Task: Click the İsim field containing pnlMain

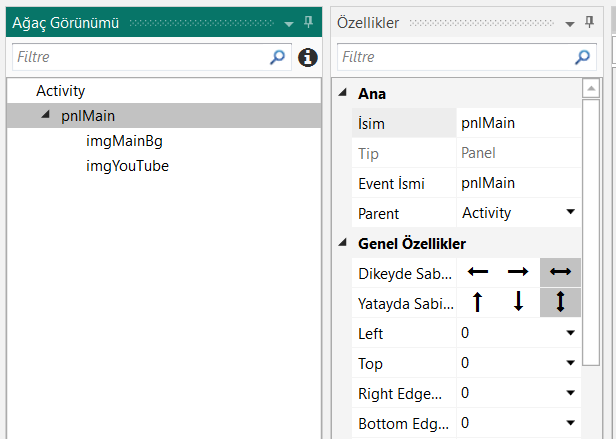Action: click(x=516, y=123)
